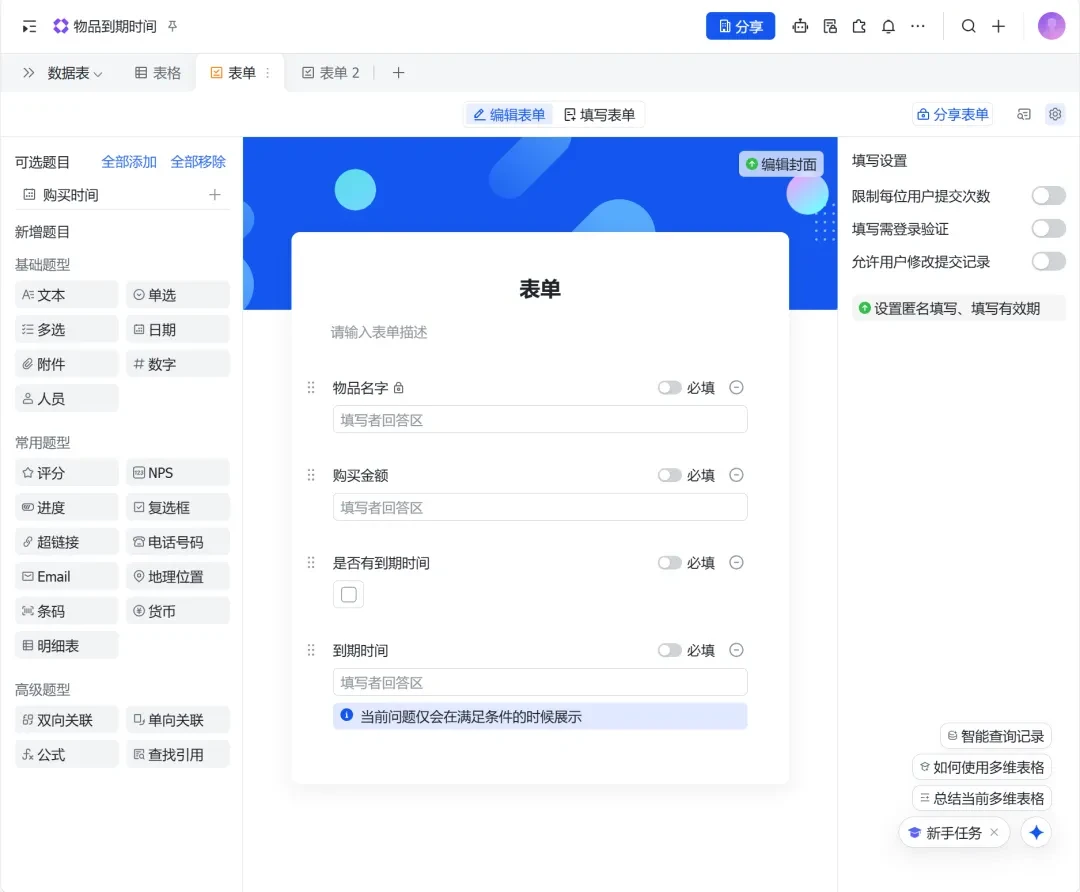Click the 分享表单 button
1080x892 pixels.
coord(953,114)
